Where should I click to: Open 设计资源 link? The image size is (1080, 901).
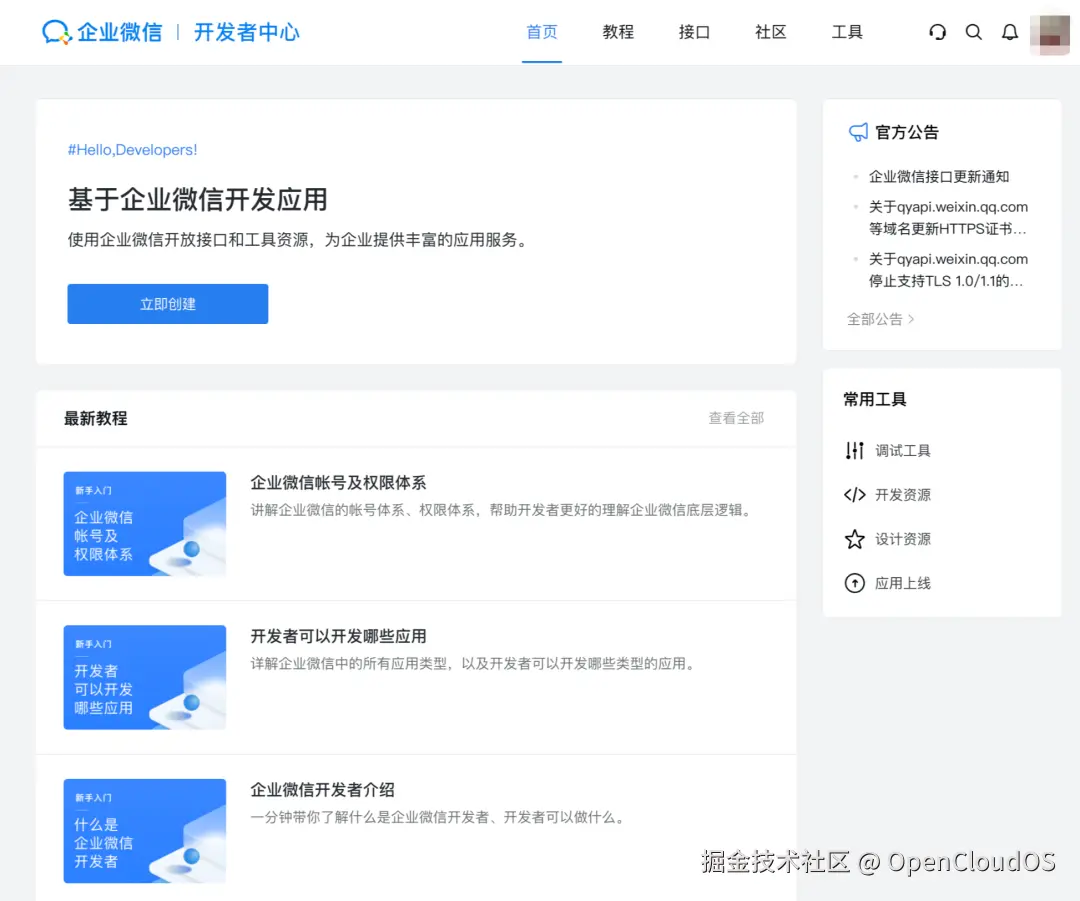(903, 539)
